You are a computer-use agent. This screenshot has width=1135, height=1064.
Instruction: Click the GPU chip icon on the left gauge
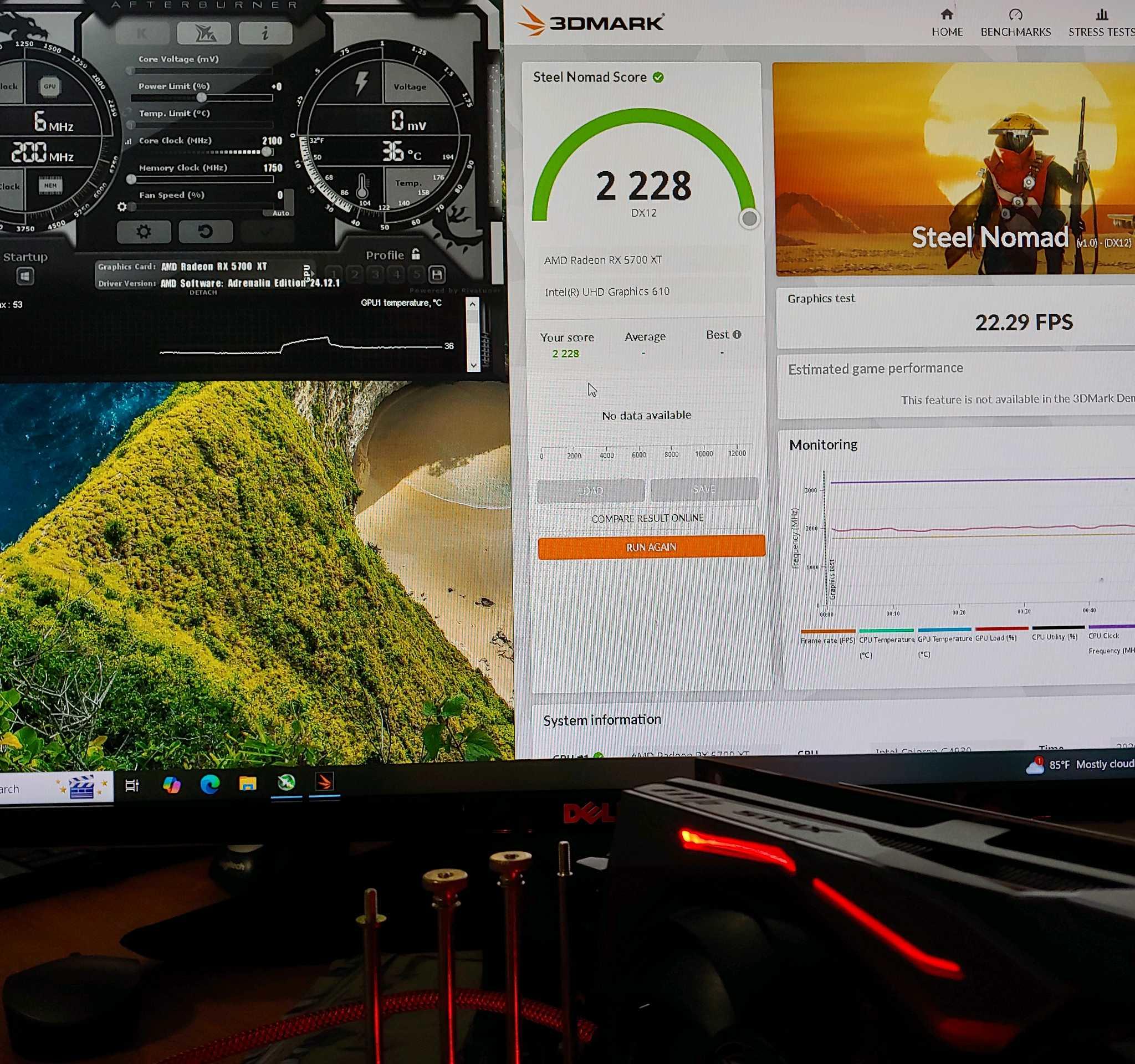click(50, 87)
